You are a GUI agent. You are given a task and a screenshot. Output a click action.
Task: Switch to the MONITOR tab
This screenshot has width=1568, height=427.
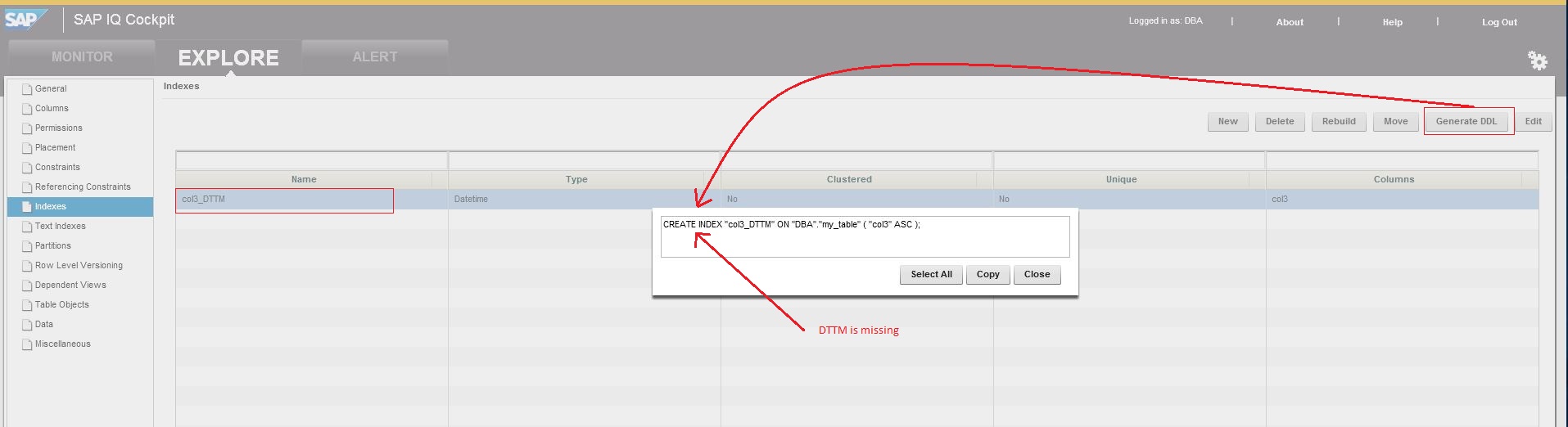click(x=82, y=57)
